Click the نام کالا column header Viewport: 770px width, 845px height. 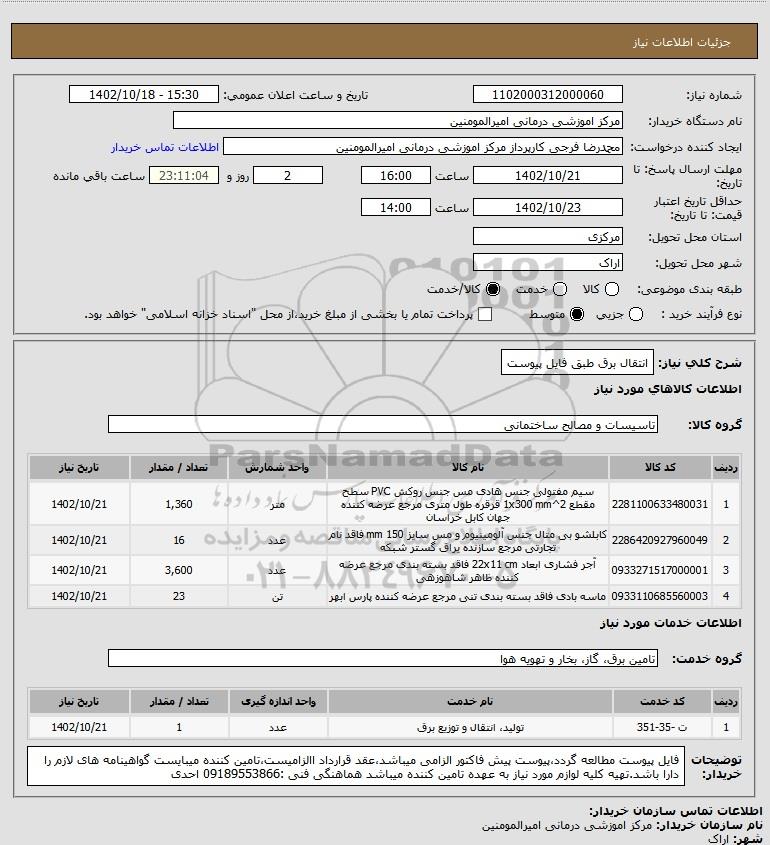[468, 467]
